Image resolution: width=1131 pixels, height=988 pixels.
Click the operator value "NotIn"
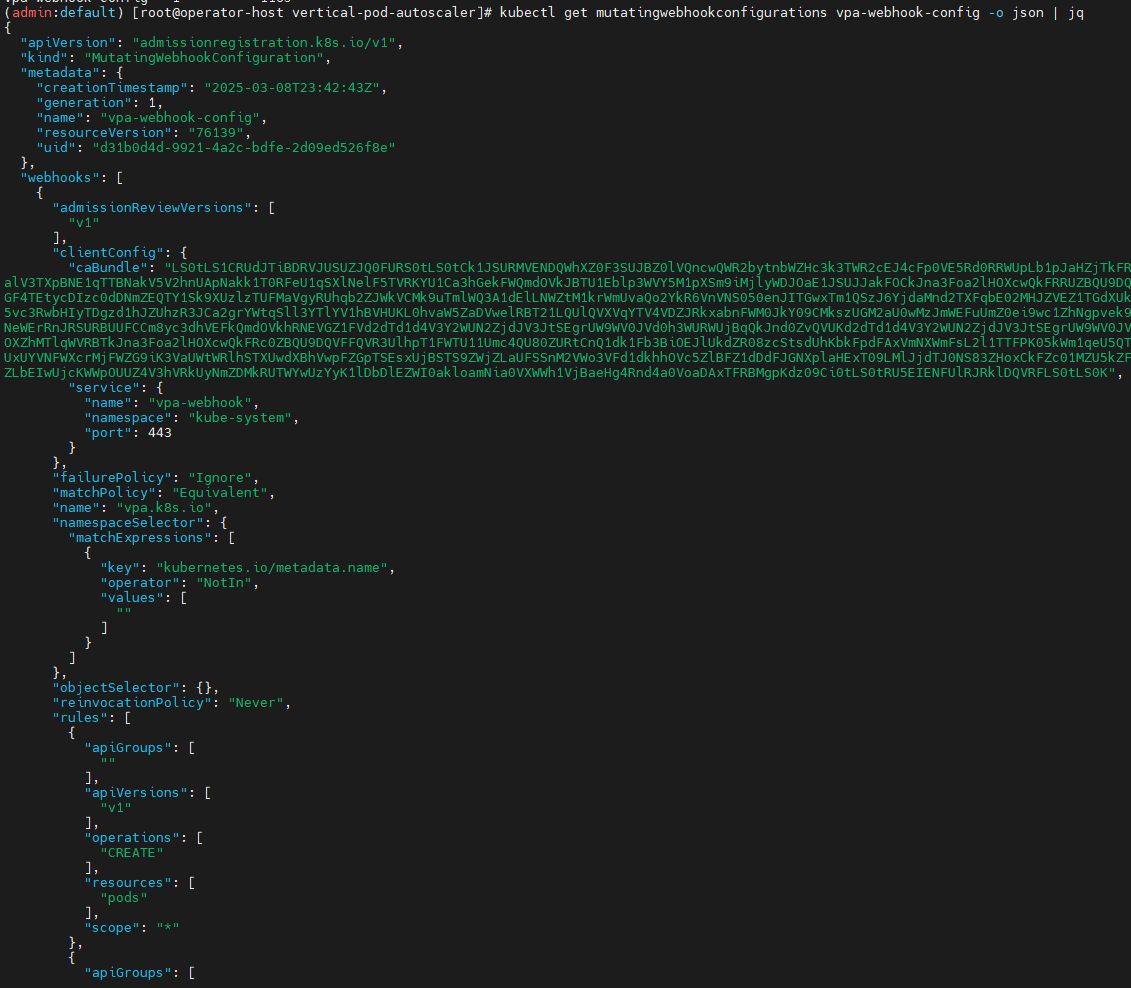click(224, 583)
